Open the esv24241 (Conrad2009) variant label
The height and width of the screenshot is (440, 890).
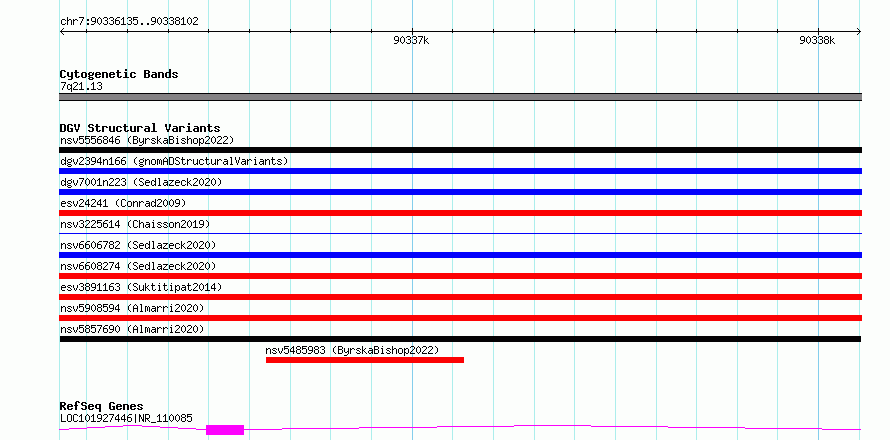(123, 203)
